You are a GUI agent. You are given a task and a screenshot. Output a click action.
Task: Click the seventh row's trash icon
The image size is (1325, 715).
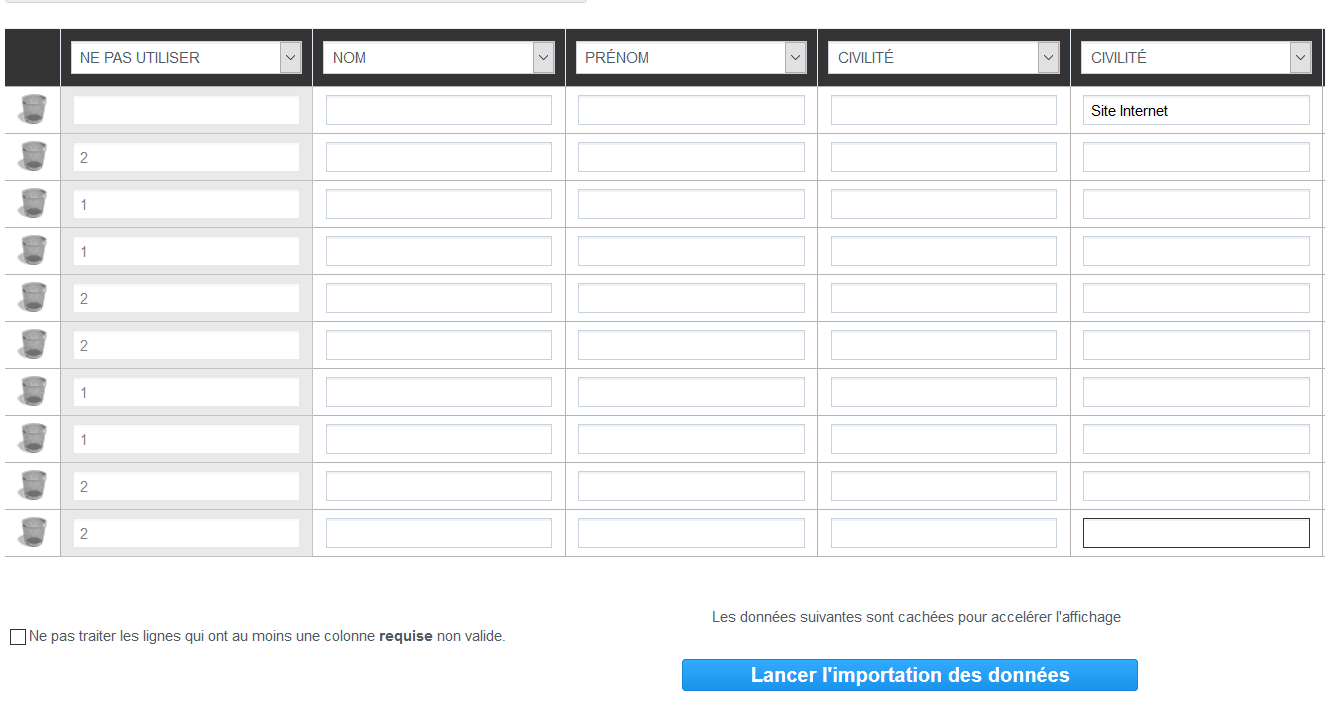[32, 391]
